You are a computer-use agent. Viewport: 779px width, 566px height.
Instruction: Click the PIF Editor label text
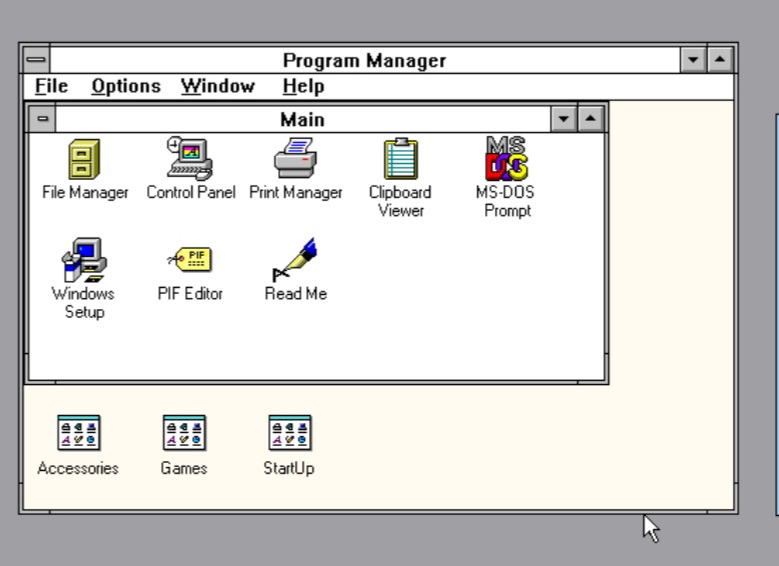190,293
